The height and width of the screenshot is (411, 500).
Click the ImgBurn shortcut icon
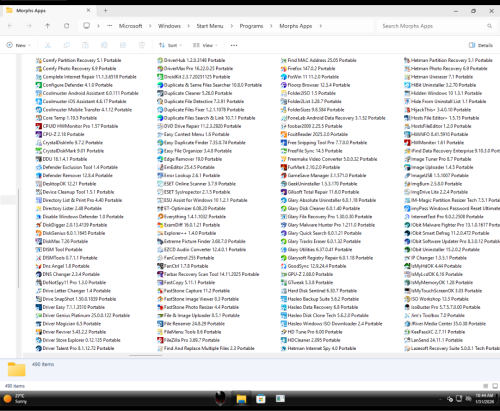click(x=407, y=184)
